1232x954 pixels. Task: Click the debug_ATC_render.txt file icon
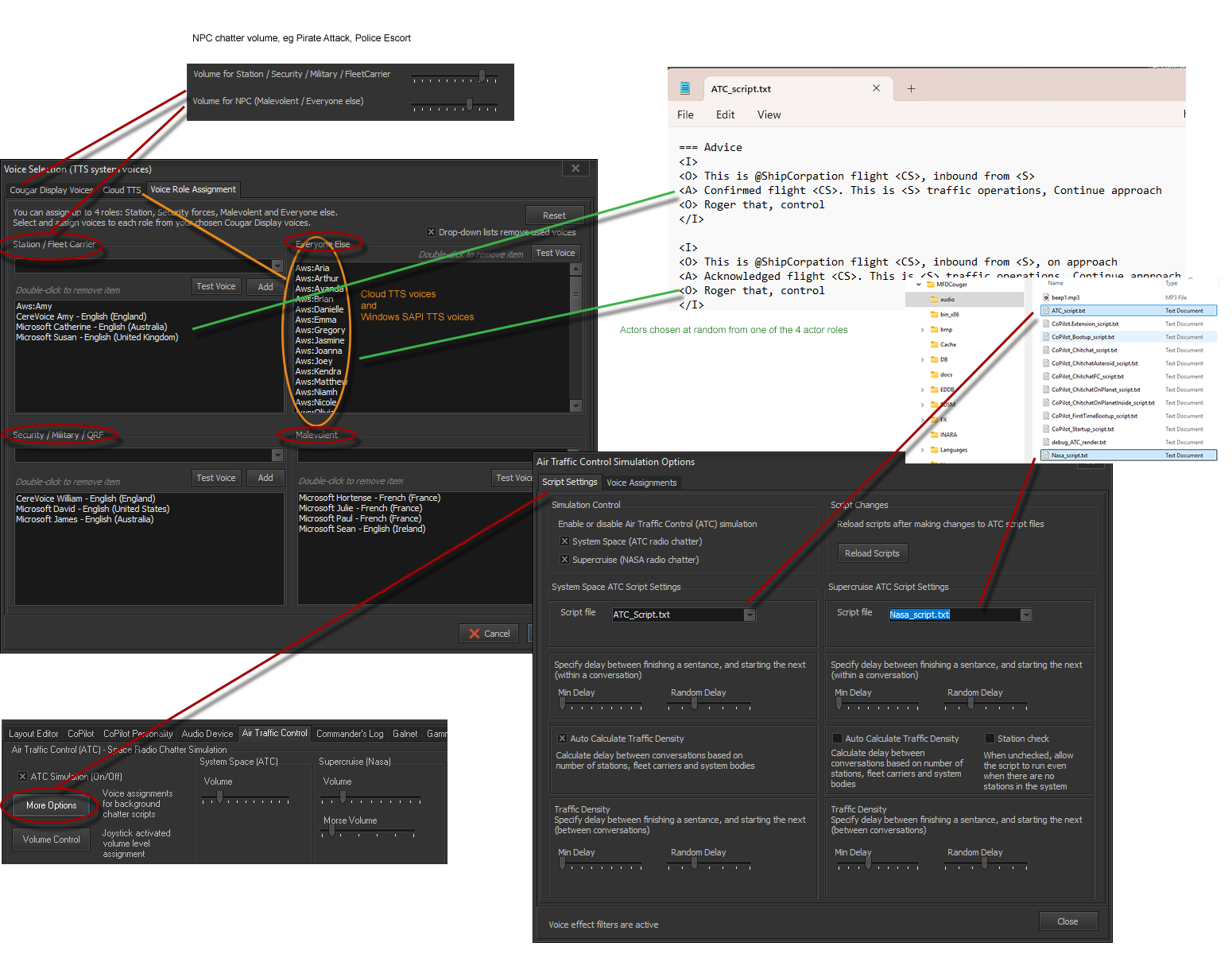(x=1046, y=442)
